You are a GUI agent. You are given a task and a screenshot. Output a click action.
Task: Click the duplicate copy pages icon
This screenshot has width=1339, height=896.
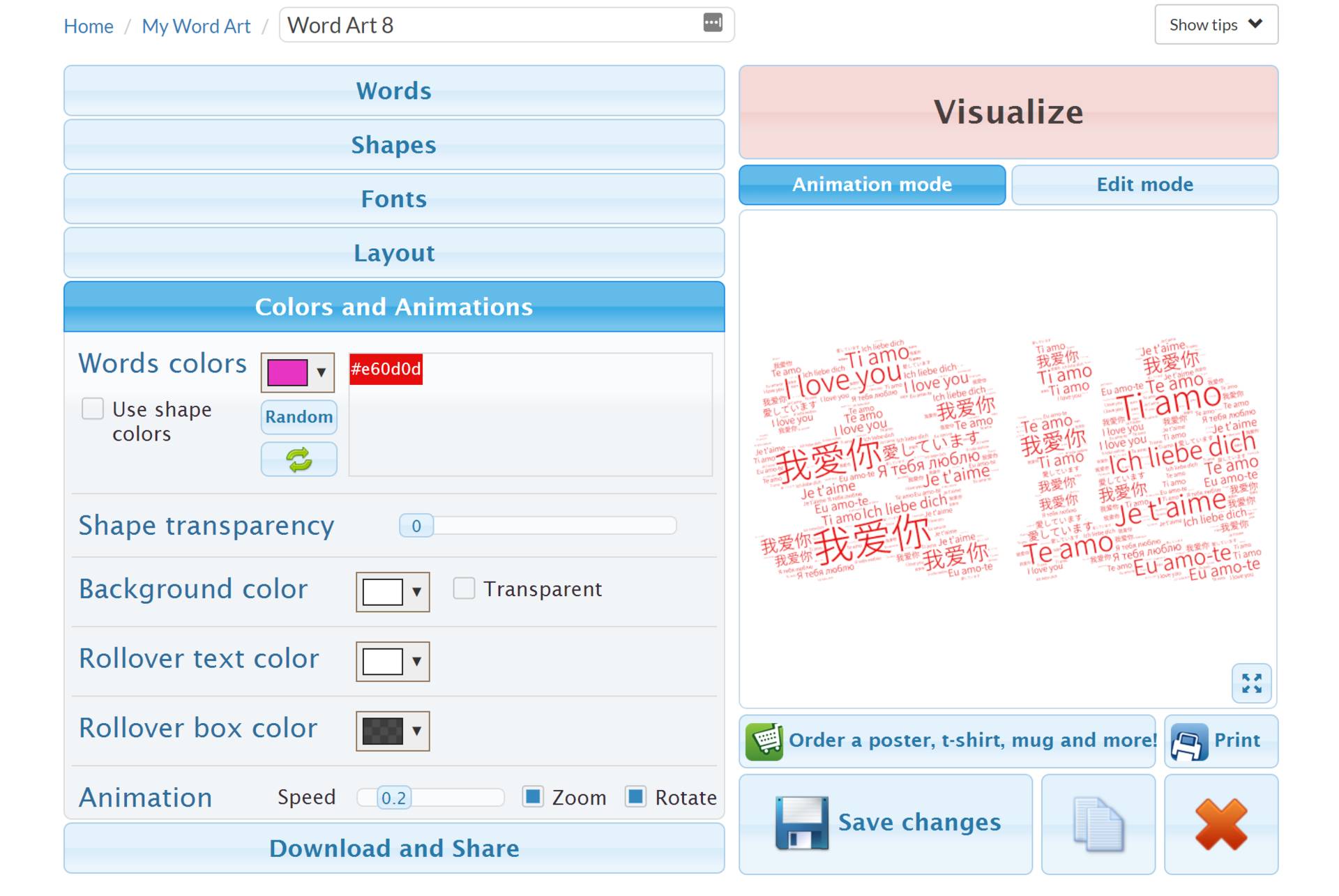tap(1098, 823)
